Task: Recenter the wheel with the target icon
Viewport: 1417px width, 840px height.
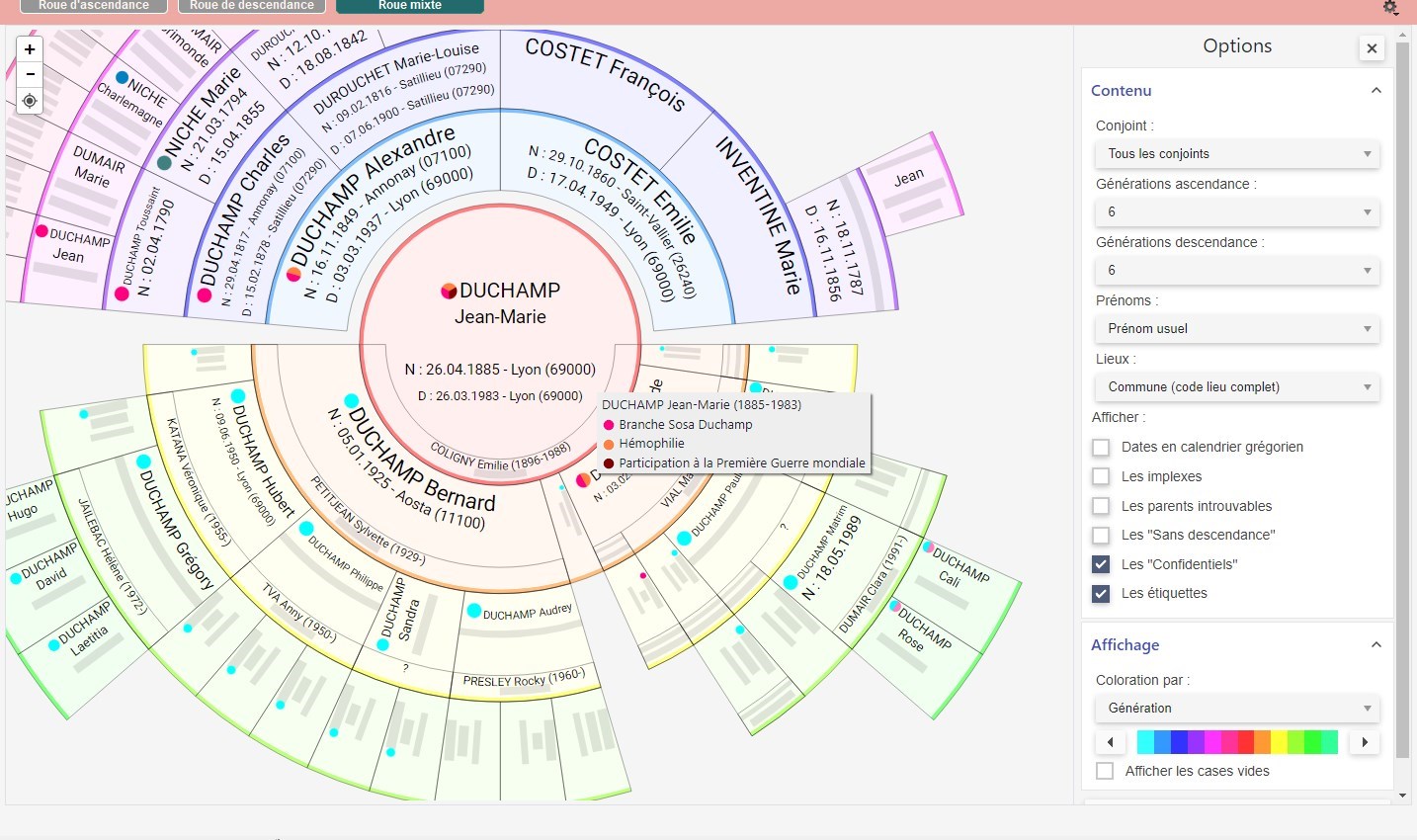Action: [30, 101]
